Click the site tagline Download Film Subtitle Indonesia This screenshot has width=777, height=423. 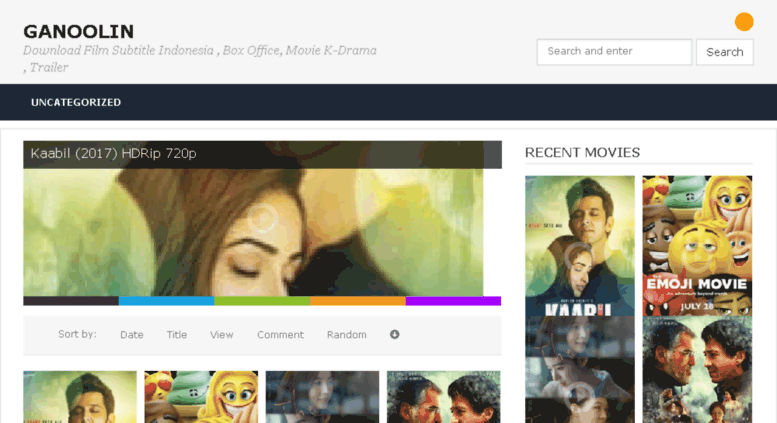pyautogui.click(x=200, y=58)
